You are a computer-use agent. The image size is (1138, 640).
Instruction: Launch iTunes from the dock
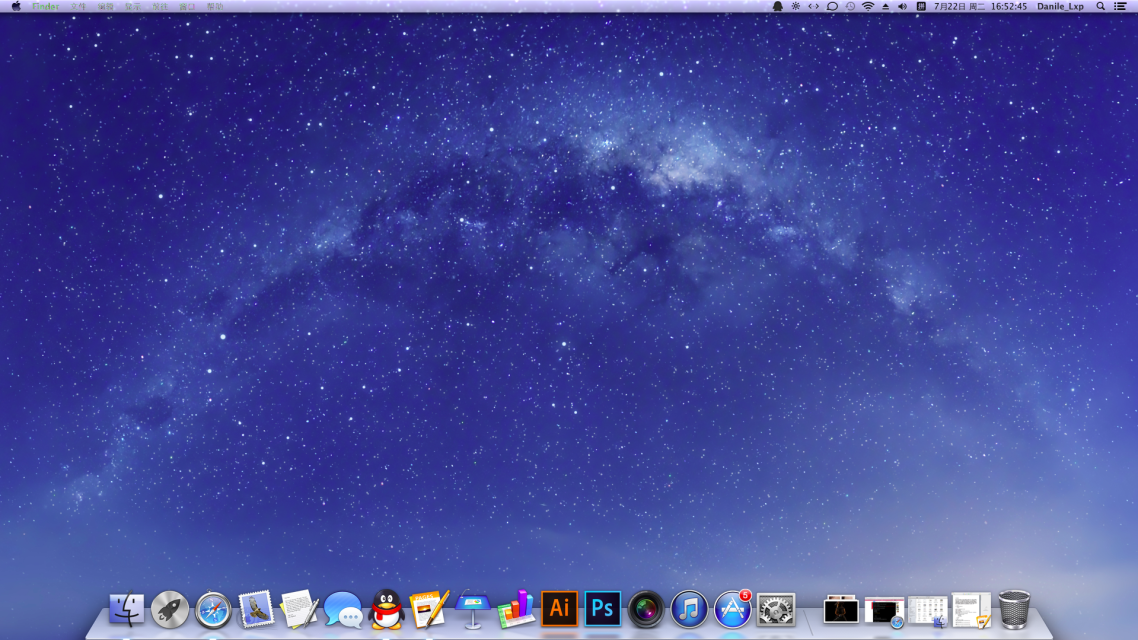click(x=688, y=609)
